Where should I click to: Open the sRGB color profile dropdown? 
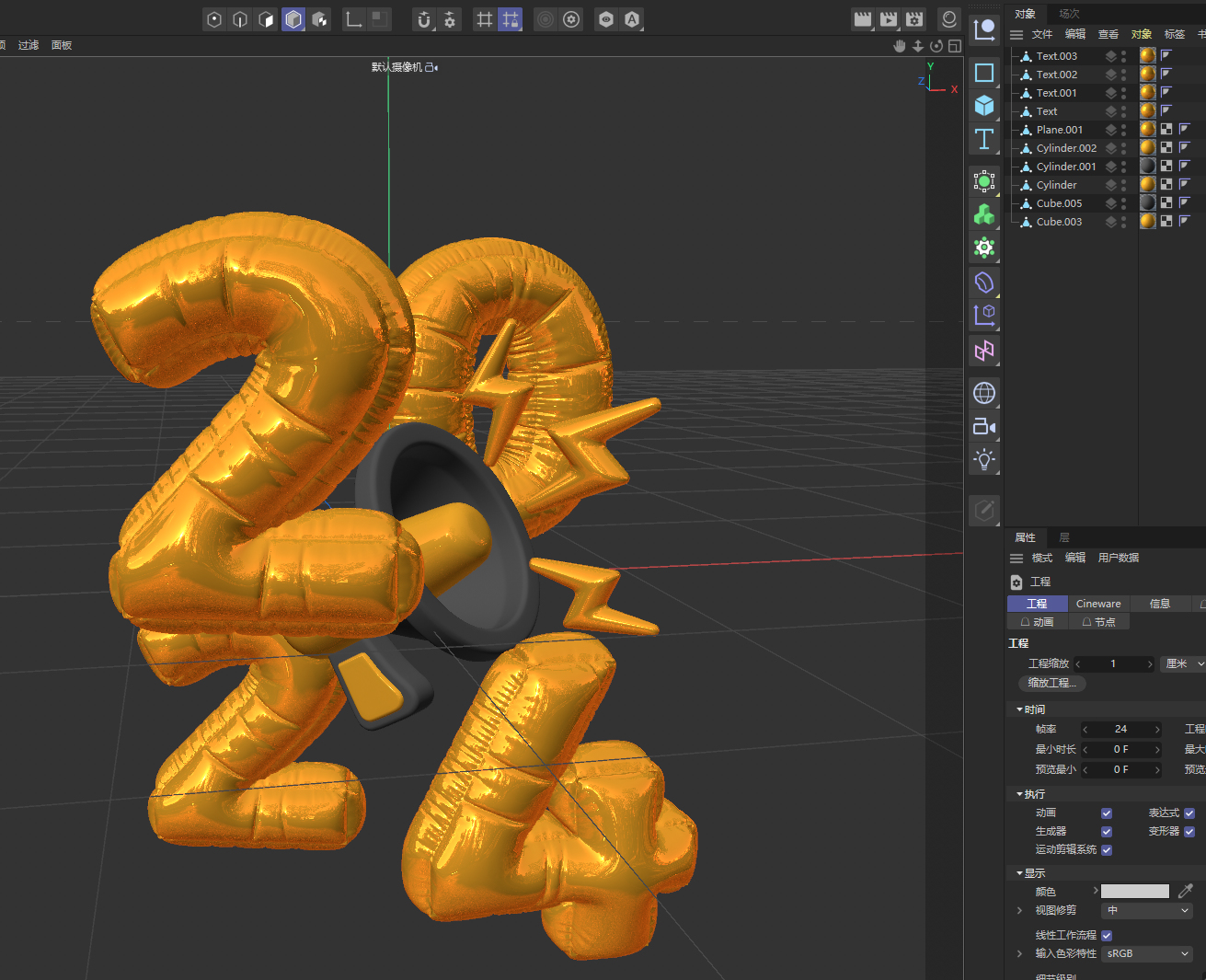pyautogui.click(x=1146, y=954)
